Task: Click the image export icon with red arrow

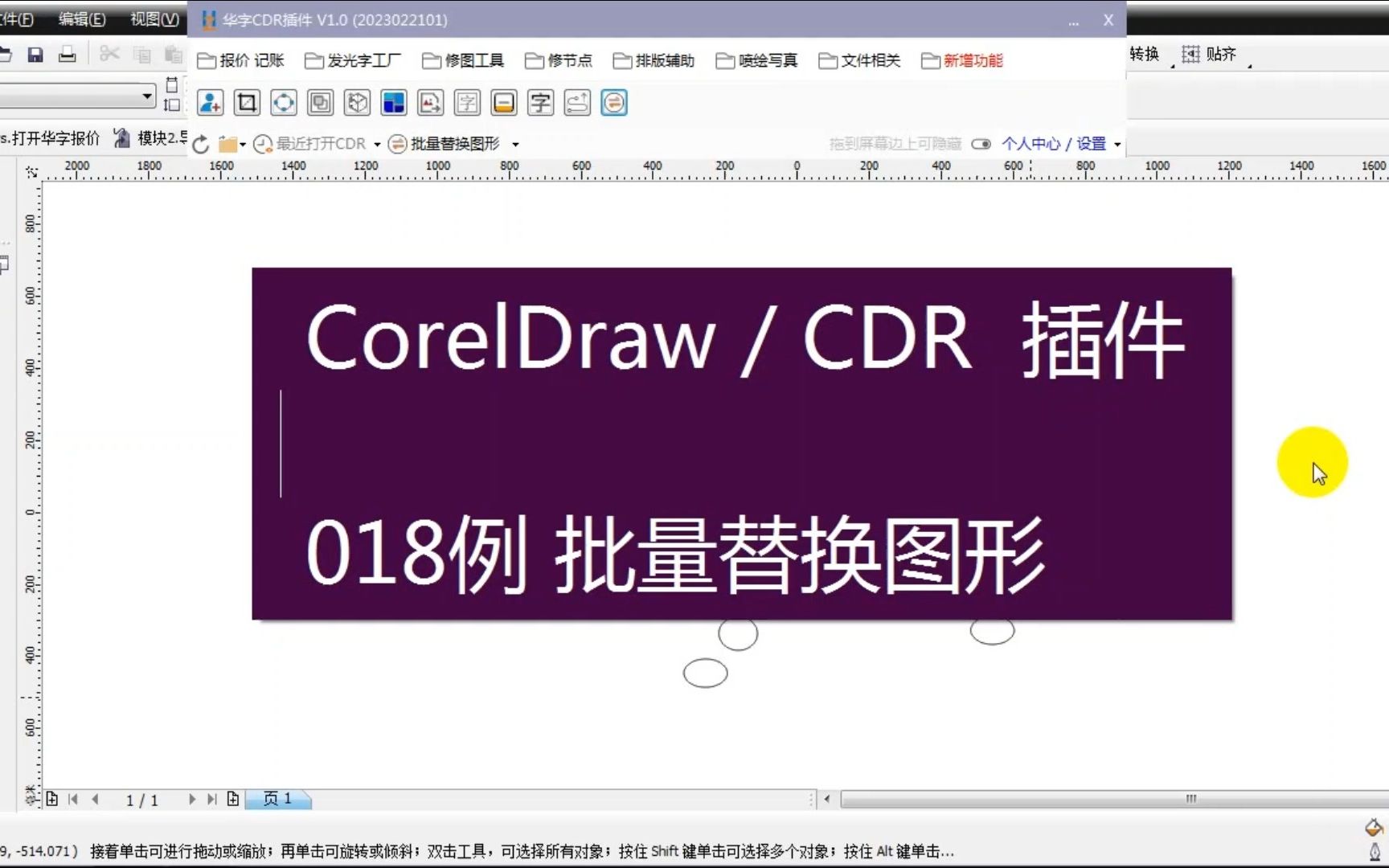Action: click(x=430, y=103)
